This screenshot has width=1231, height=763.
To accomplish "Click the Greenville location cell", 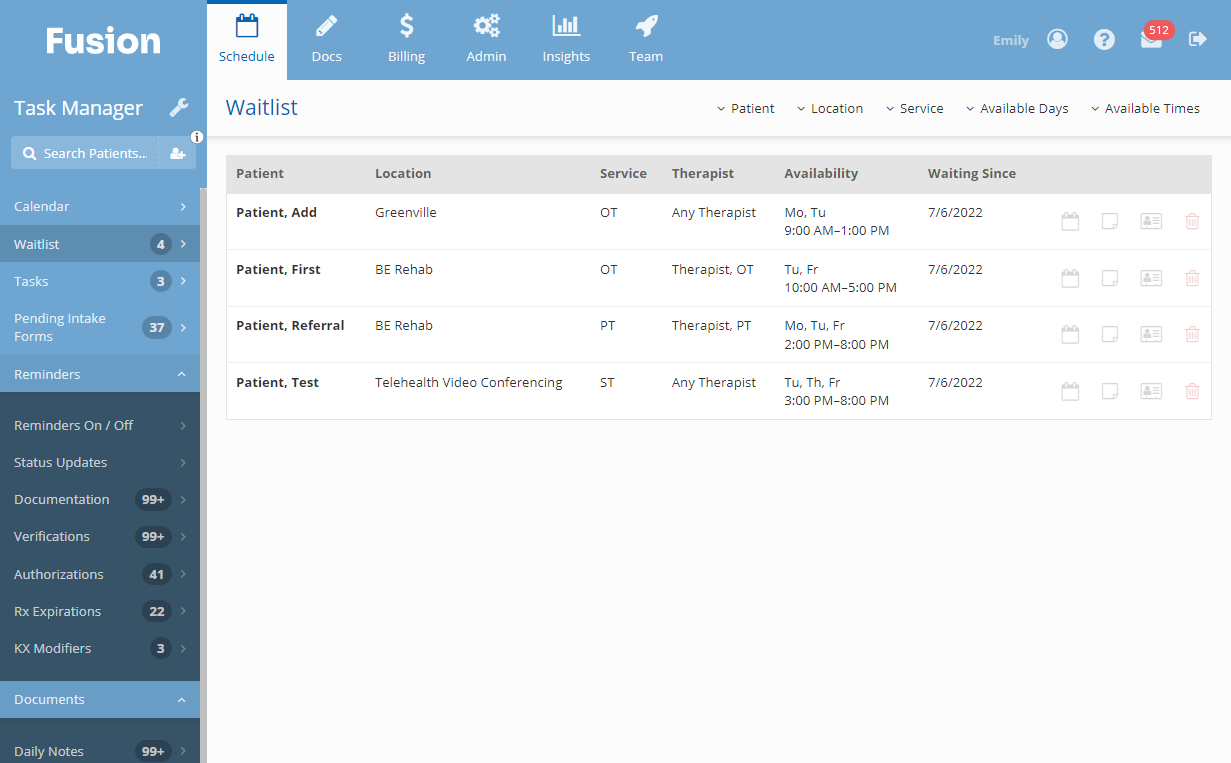I will tap(406, 212).
